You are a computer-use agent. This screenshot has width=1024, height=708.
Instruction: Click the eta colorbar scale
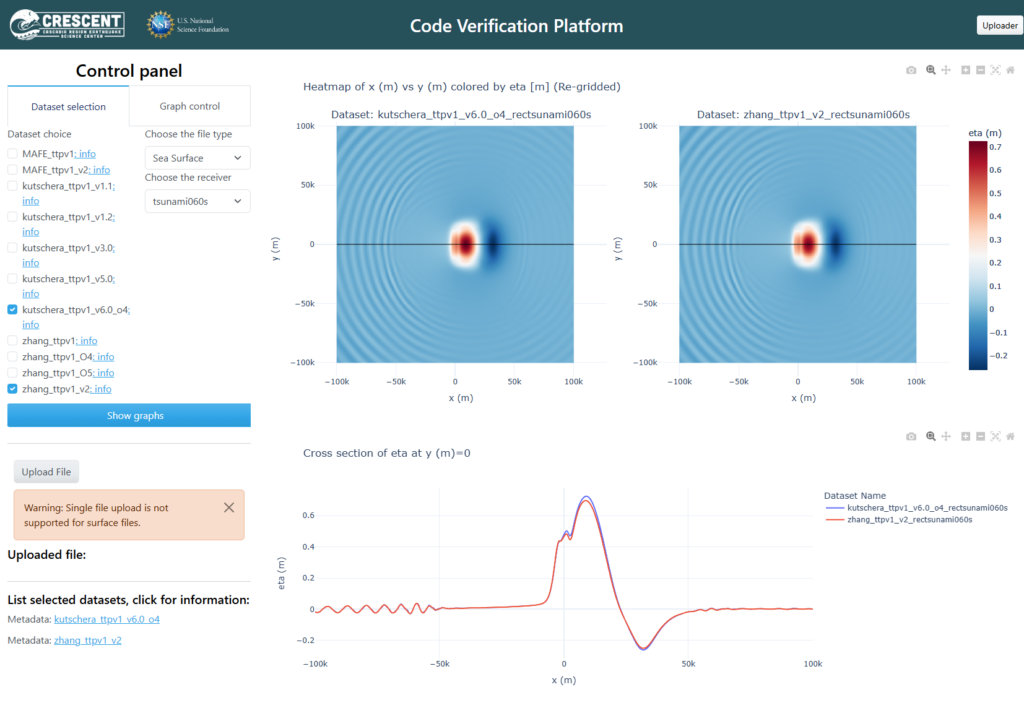coord(978,255)
